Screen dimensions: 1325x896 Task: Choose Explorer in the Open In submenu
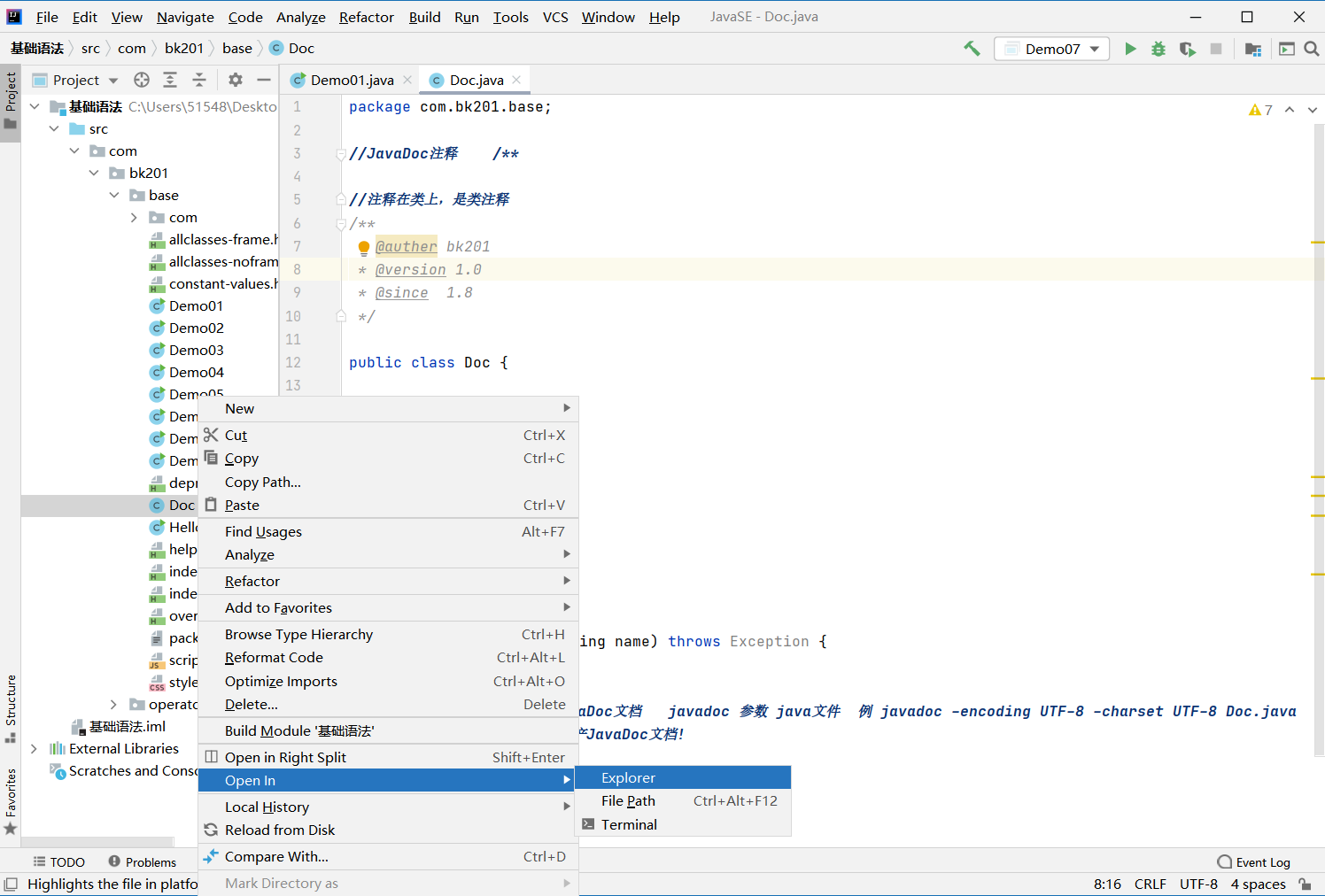tap(683, 777)
